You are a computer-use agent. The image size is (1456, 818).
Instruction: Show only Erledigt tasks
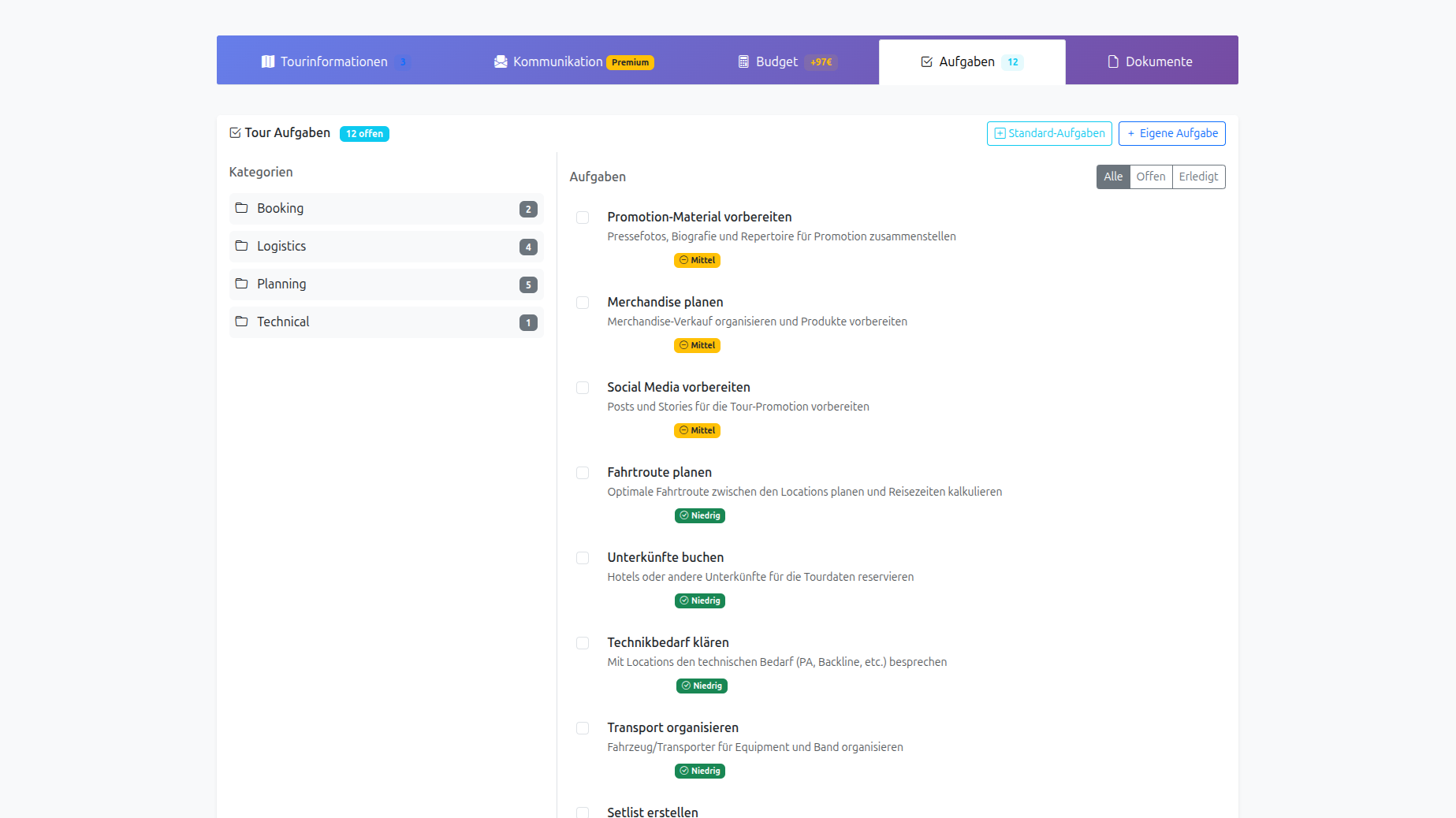pyautogui.click(x=1198, y=177)
